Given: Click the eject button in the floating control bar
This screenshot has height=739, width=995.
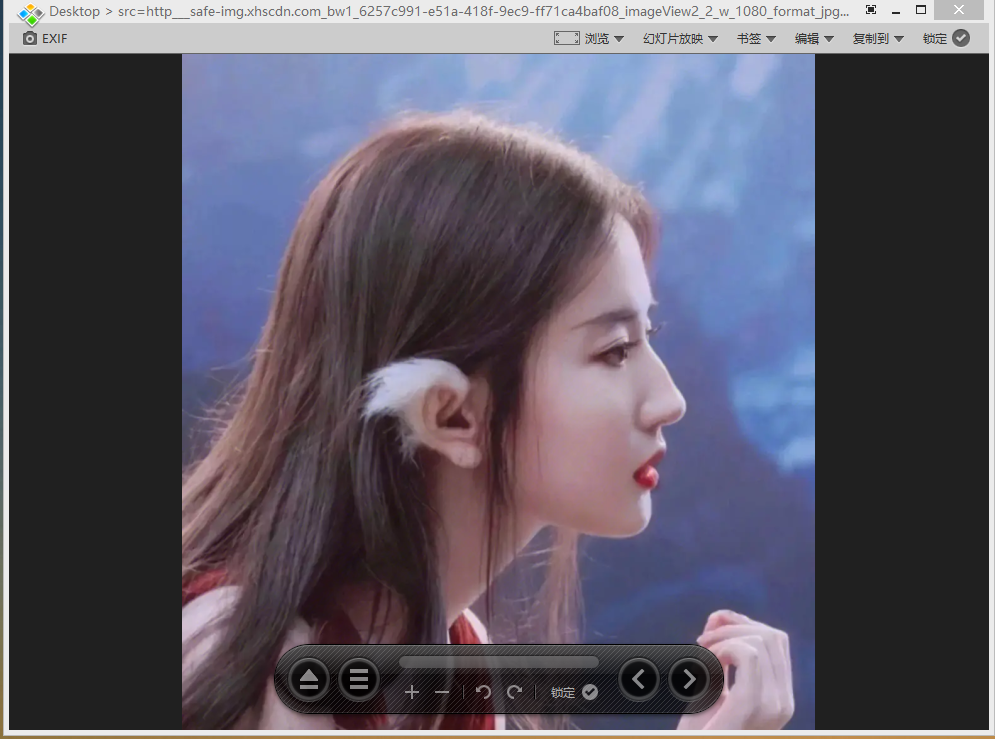Looking at the screenshot, I should click(x=309, y=679).
